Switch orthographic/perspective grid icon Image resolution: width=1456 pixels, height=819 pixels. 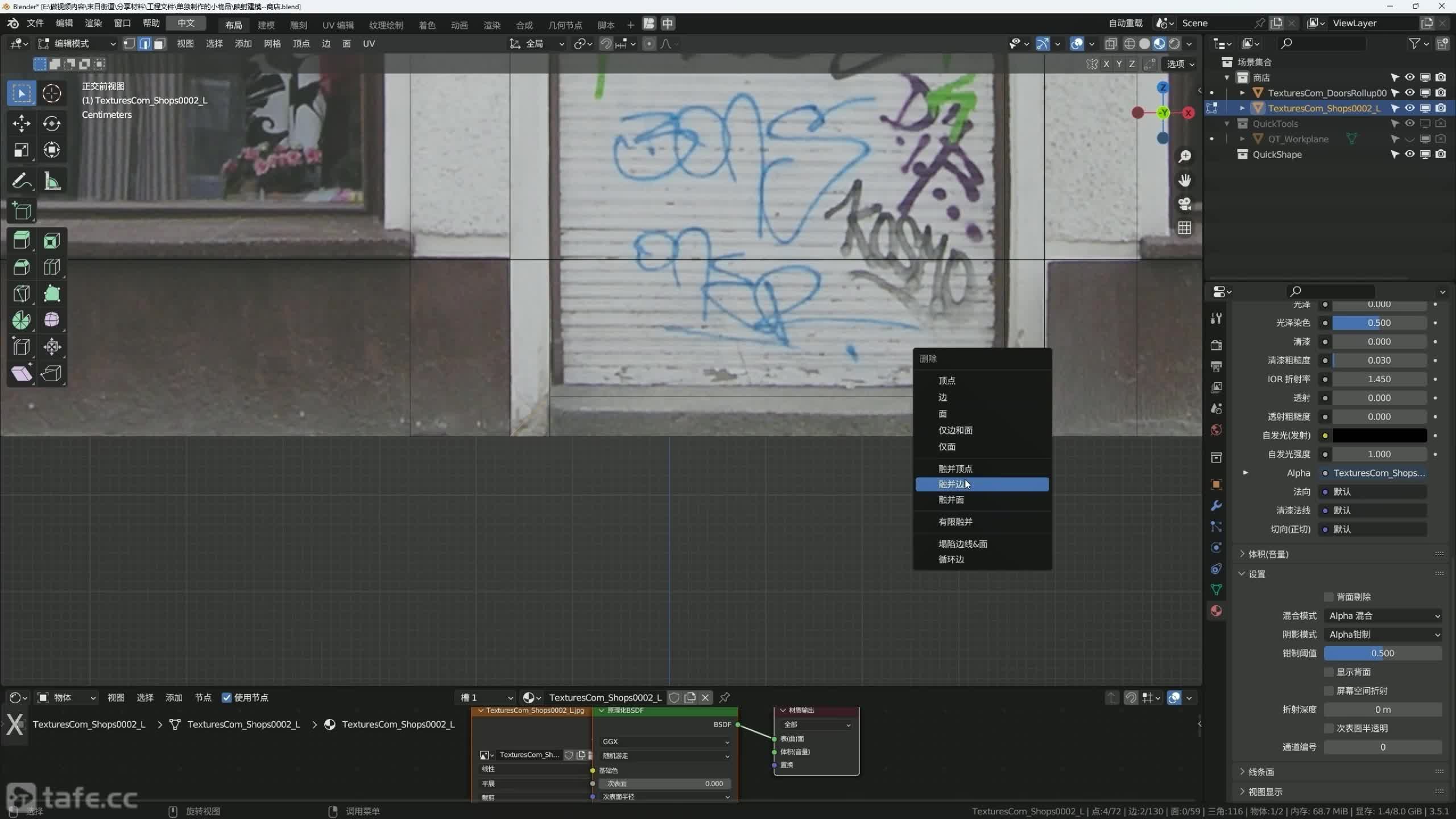(x=1185, y=228)
